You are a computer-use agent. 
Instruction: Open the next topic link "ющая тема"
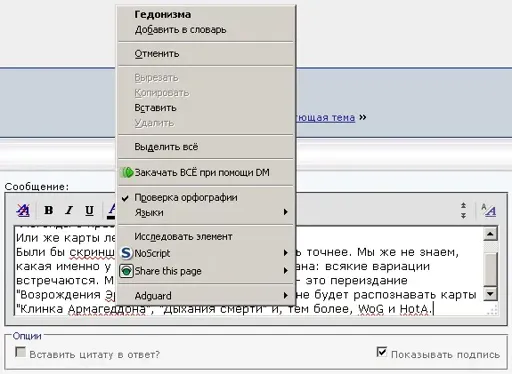326,117
